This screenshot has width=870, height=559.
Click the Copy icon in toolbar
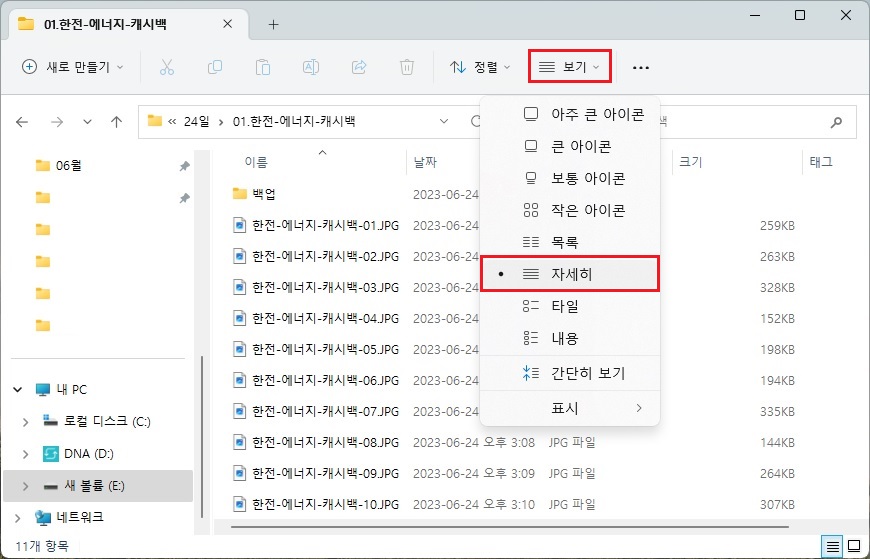click(x=215, y=67)
